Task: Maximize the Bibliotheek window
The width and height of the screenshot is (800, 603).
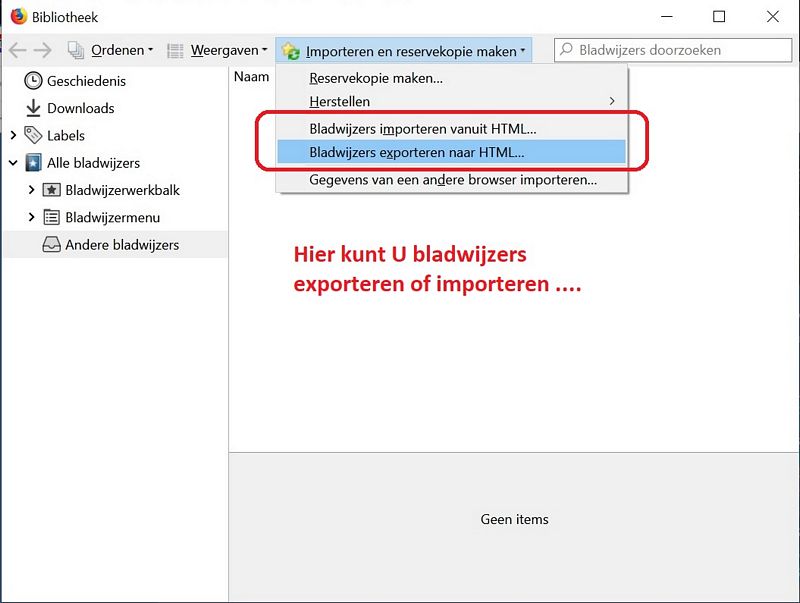Action: 719,16
